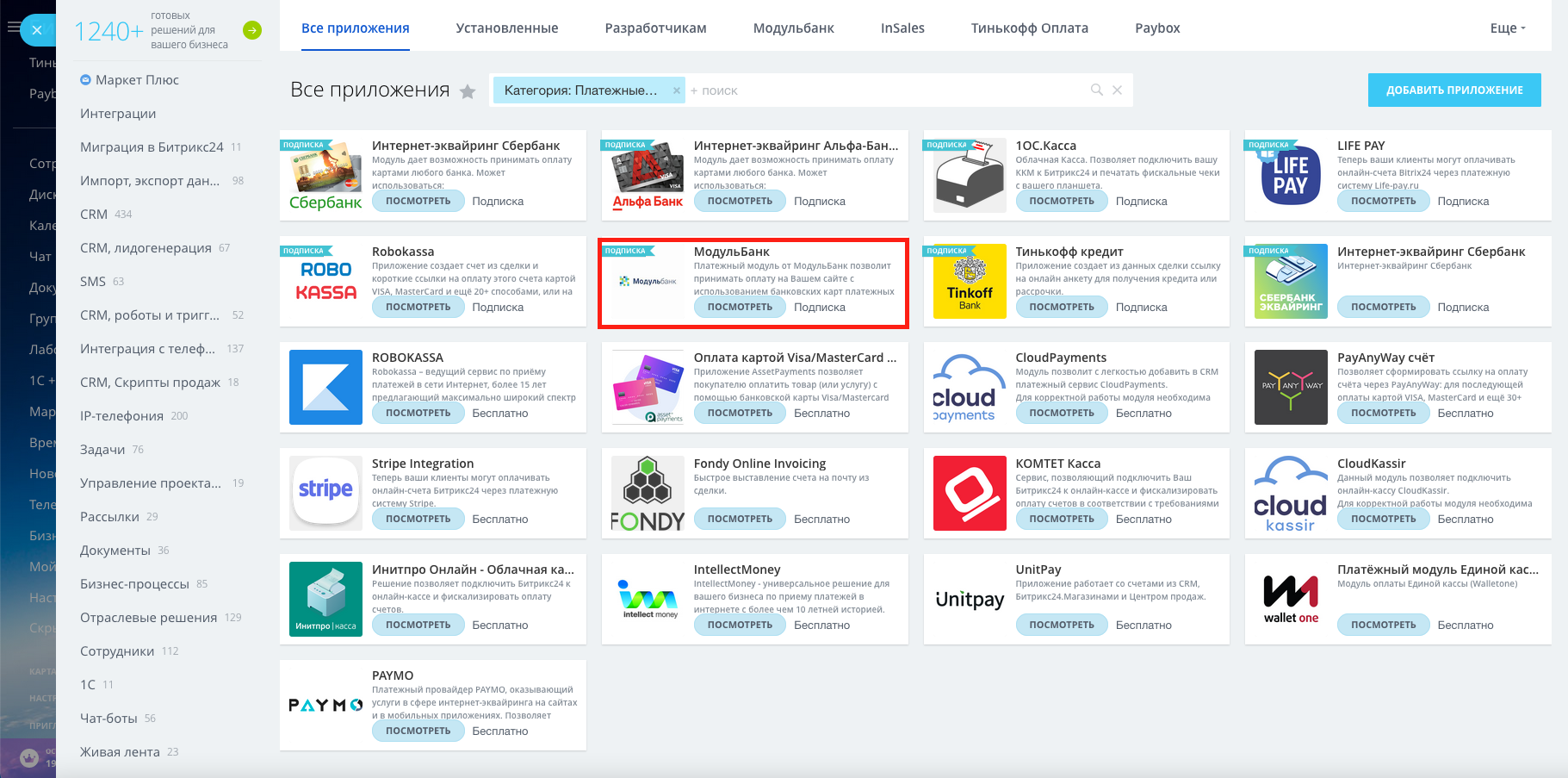Select the Чат-боты category
The image size is (1568, 778).
click(x=108, y=719)
